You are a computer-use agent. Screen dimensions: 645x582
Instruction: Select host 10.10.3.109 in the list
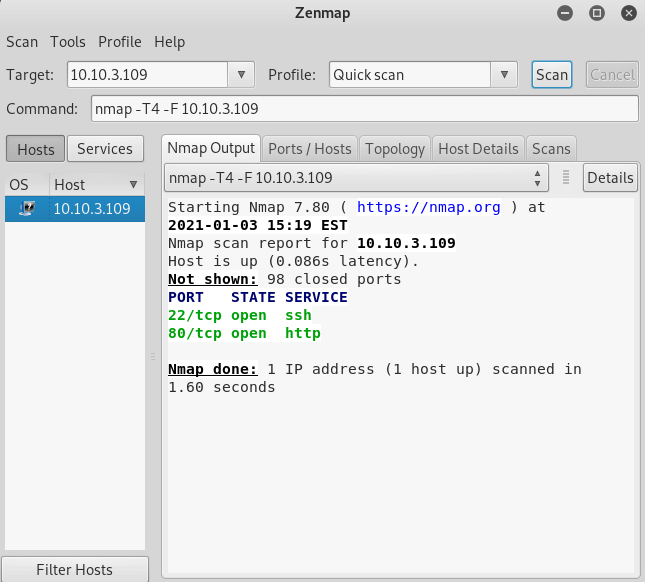coord(75,209)
